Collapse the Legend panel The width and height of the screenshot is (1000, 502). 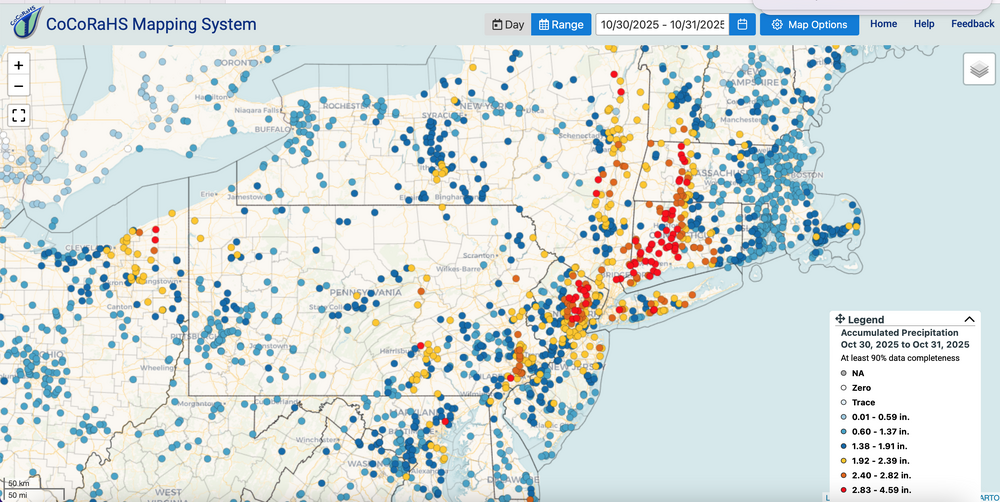(969, 319)
